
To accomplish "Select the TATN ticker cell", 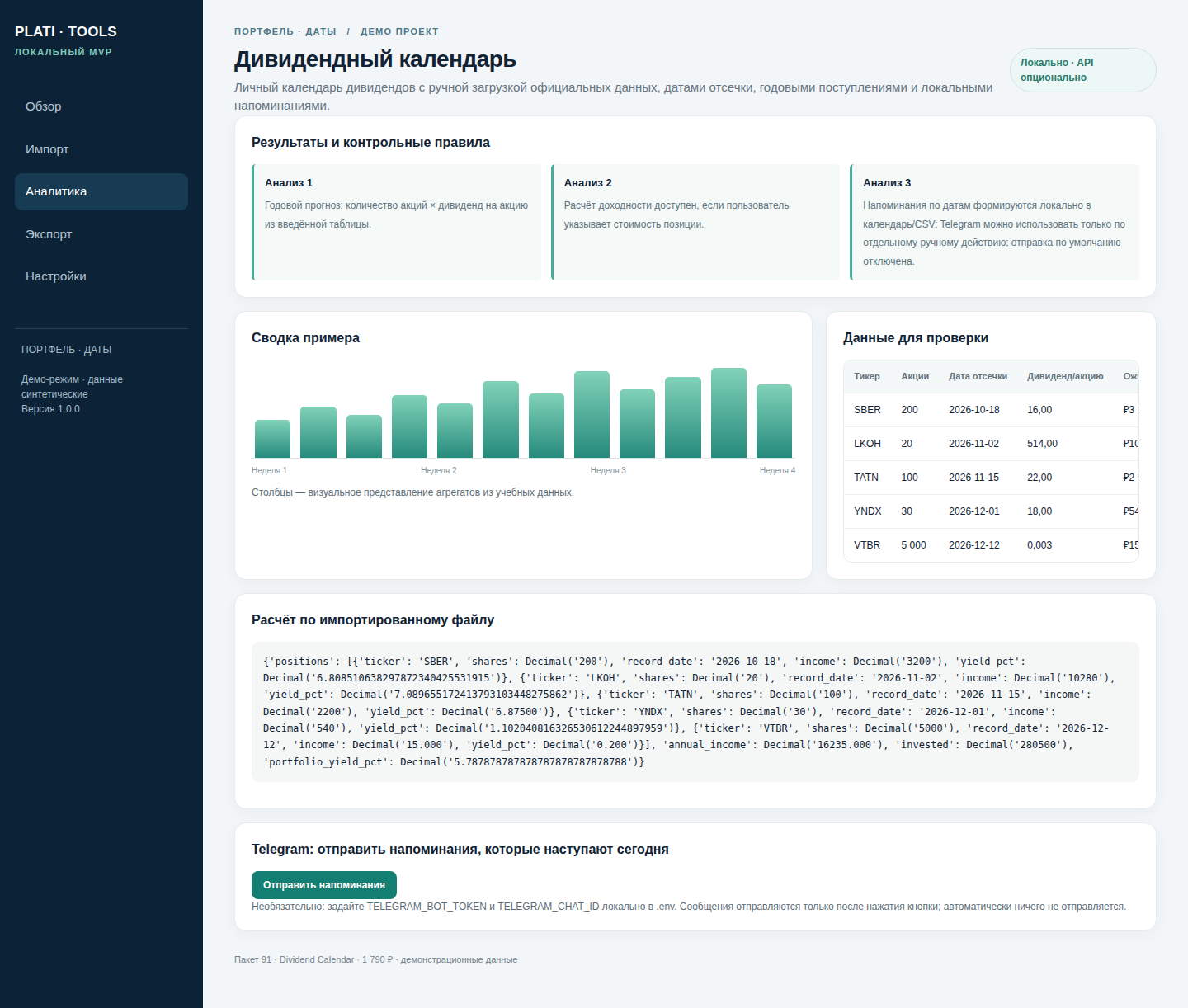I will click(866, 478).
